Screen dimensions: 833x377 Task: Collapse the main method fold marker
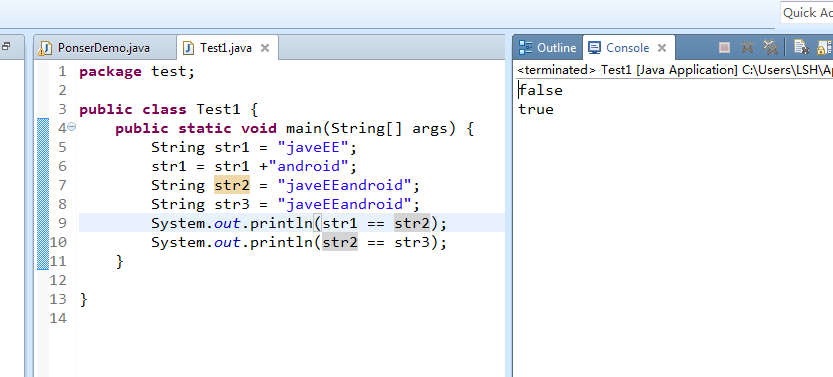(72, 127)
